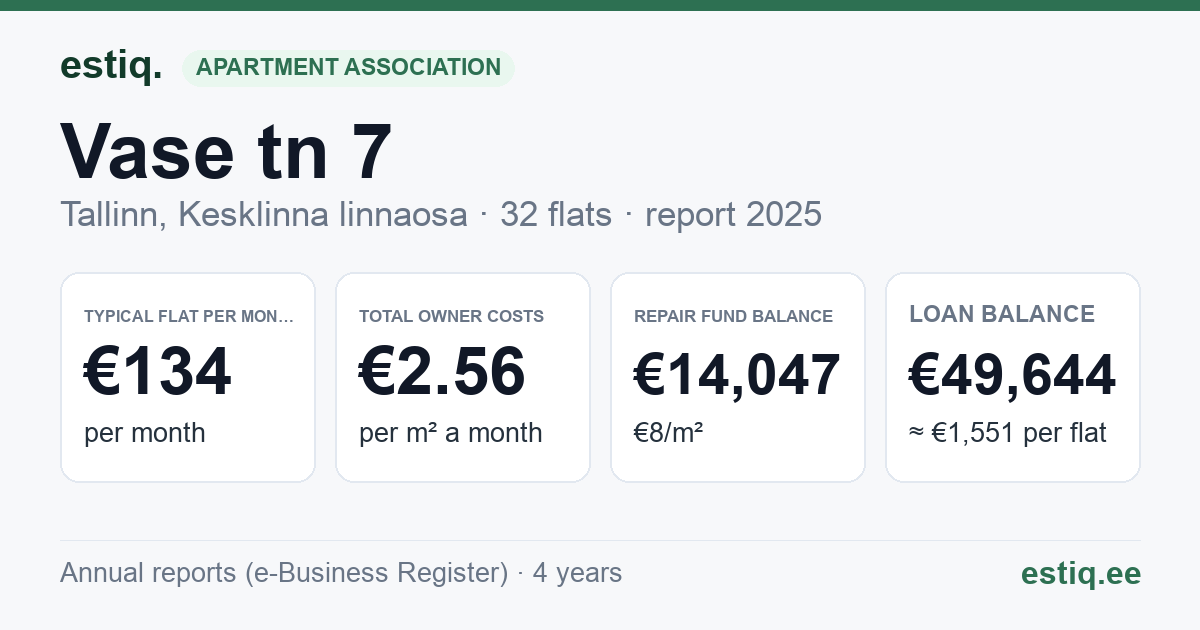The height and width of the screenshot is (630, 1200).
Task: Click the estiq. logo
Action: [111, 66]
